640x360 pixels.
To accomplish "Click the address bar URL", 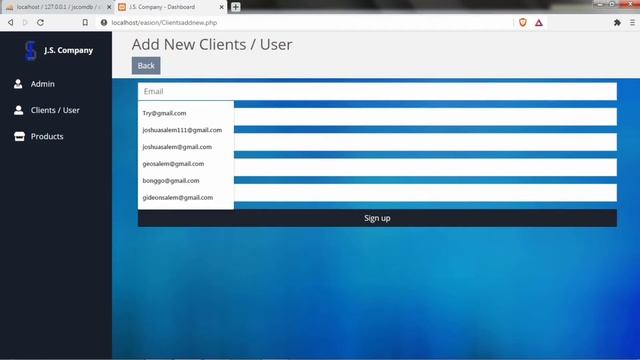I will point(164,22).
